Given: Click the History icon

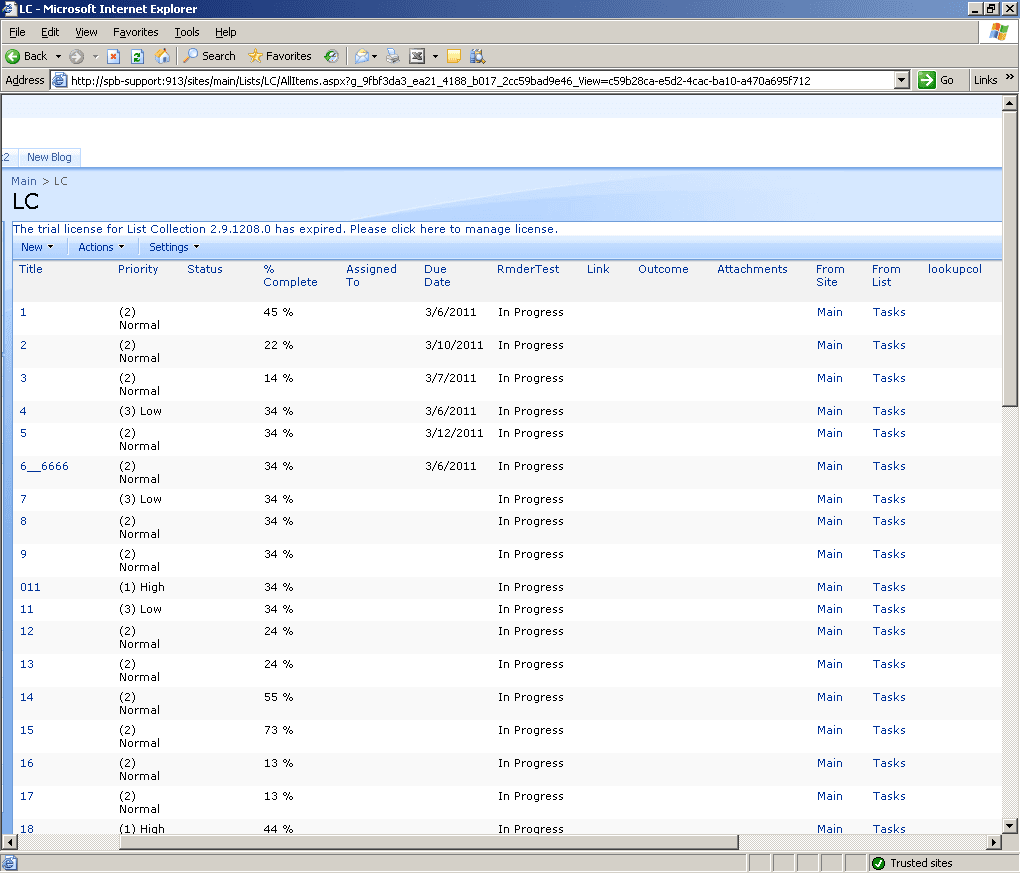Looking at the screenshot, I should [x=332, y=57].
